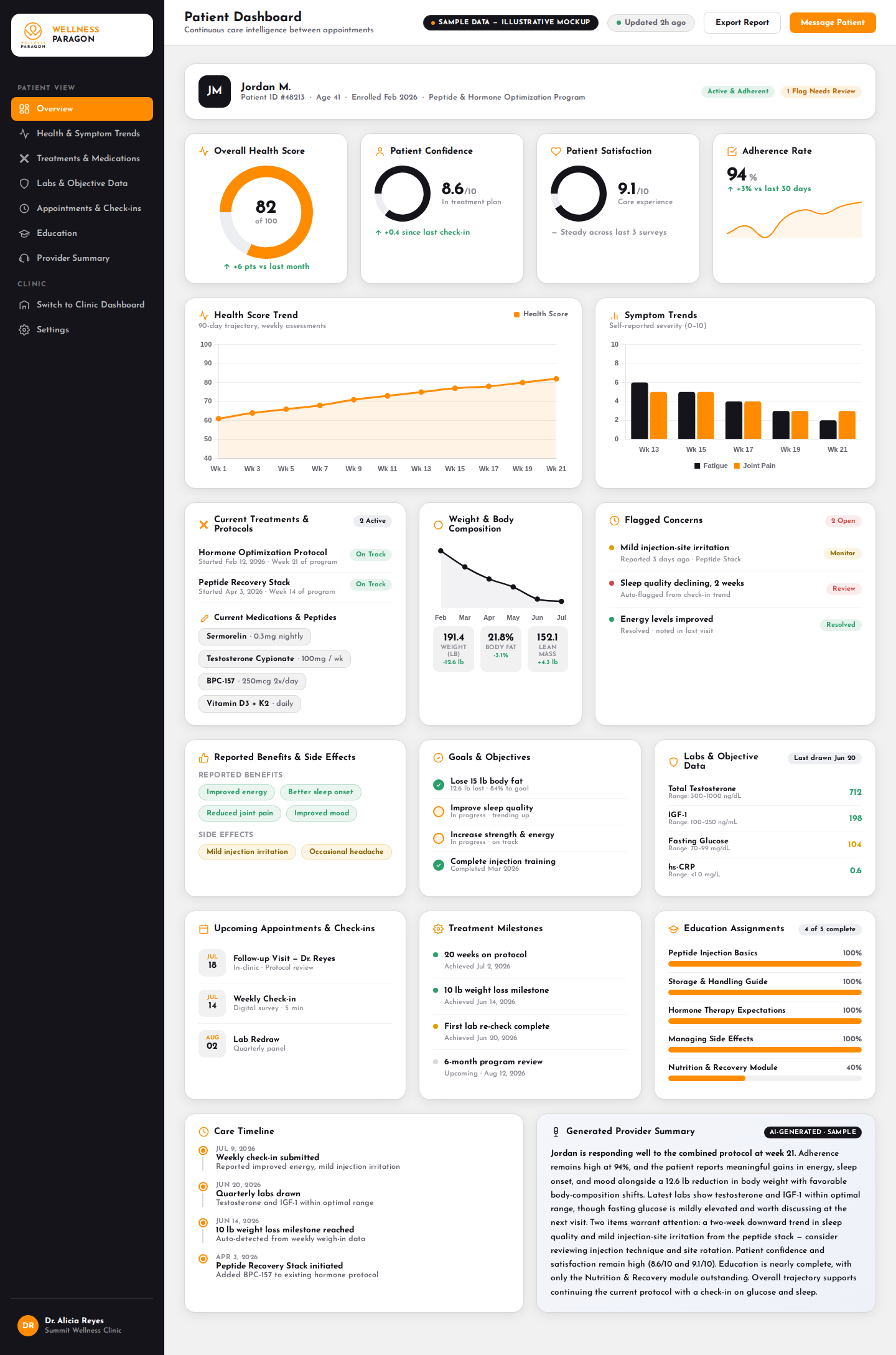The width and height of the screenshot is (896, 1355).
Task: Click the Review tag for sleep quality
Action: [844, 589]
